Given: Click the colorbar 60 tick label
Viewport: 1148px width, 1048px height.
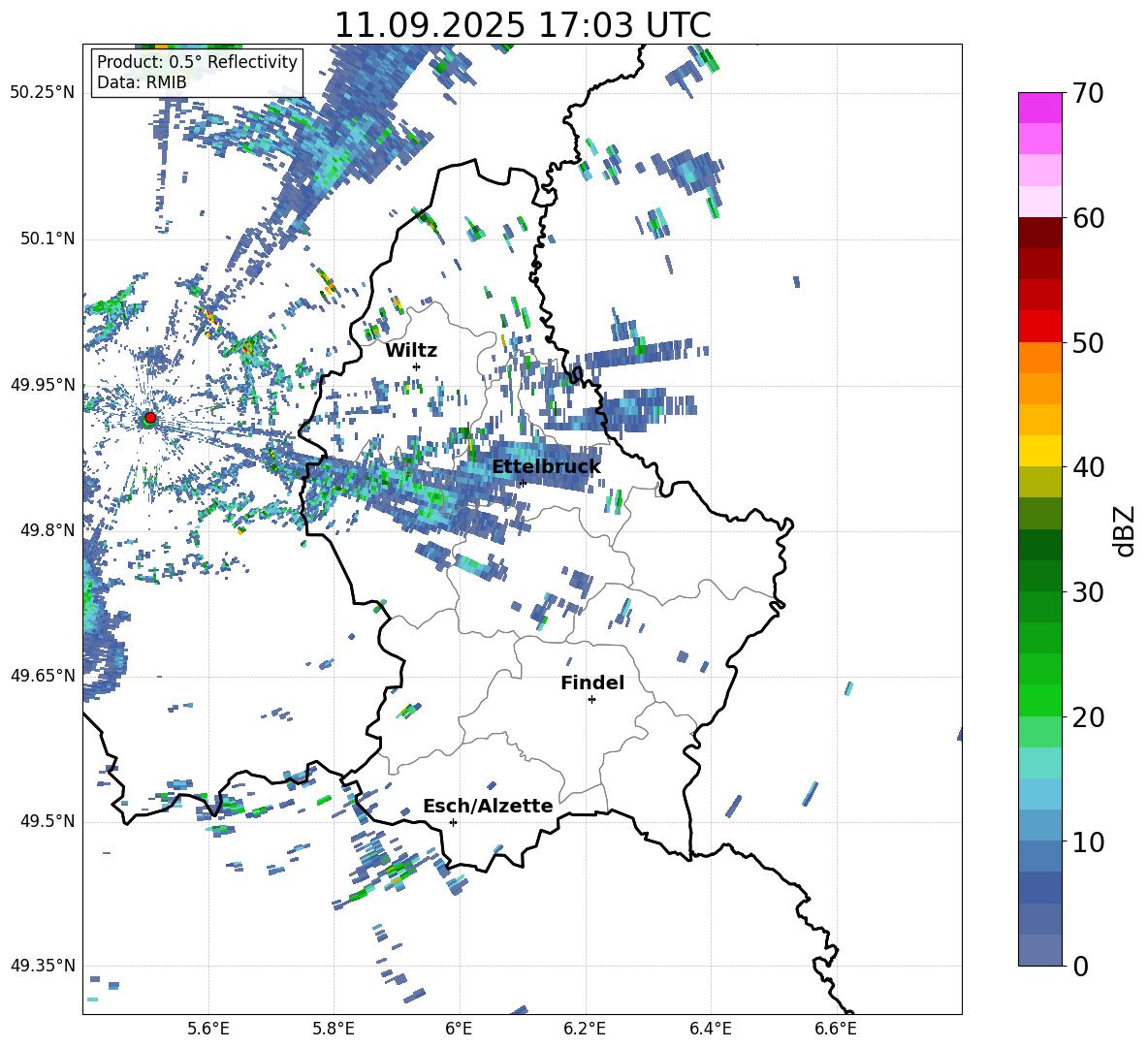Looking at the screenshot, I should click(x=1088, y=217).
